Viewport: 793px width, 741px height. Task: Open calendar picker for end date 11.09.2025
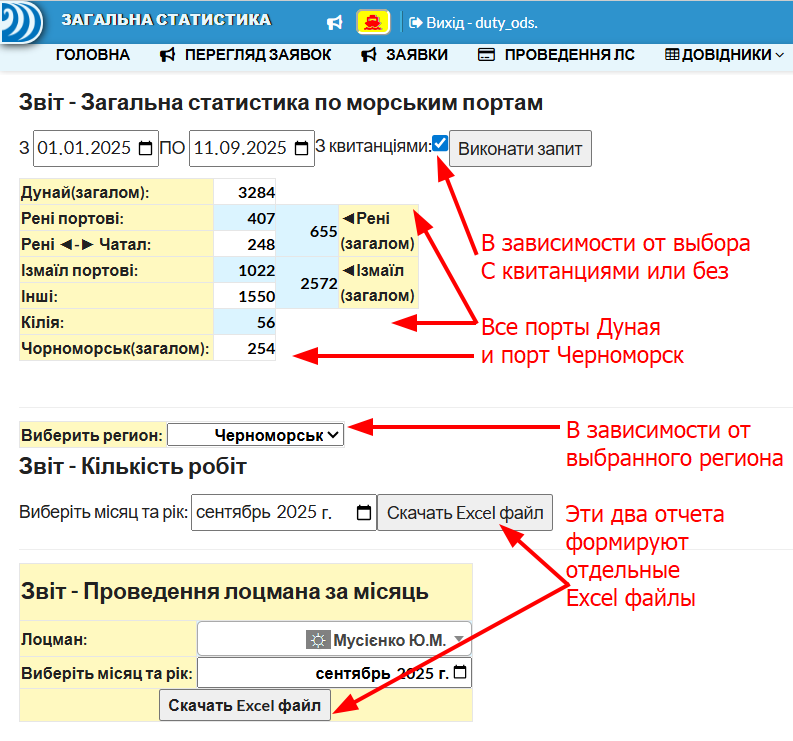click(301, 148)
